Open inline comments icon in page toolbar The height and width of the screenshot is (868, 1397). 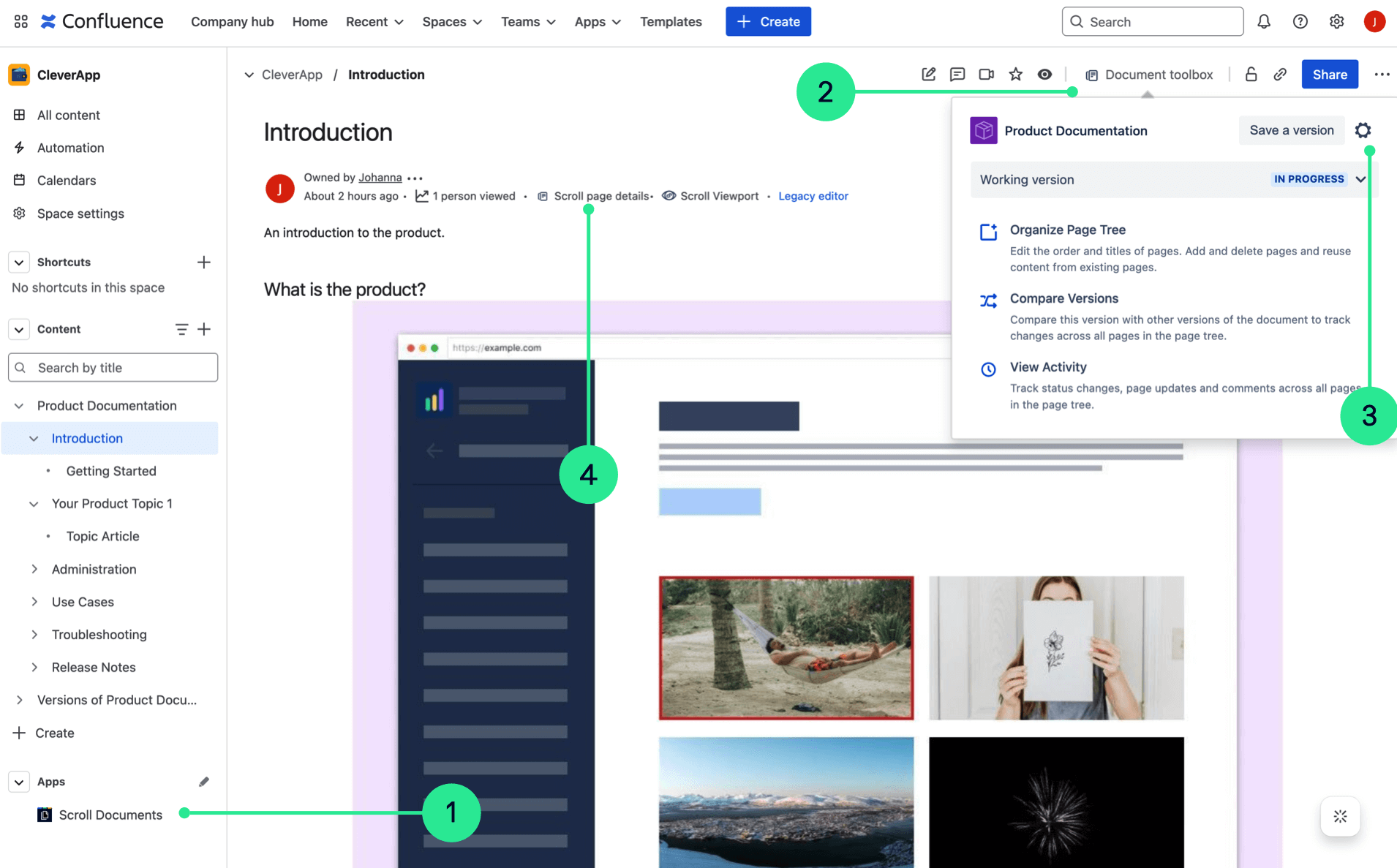pos(957,75)
